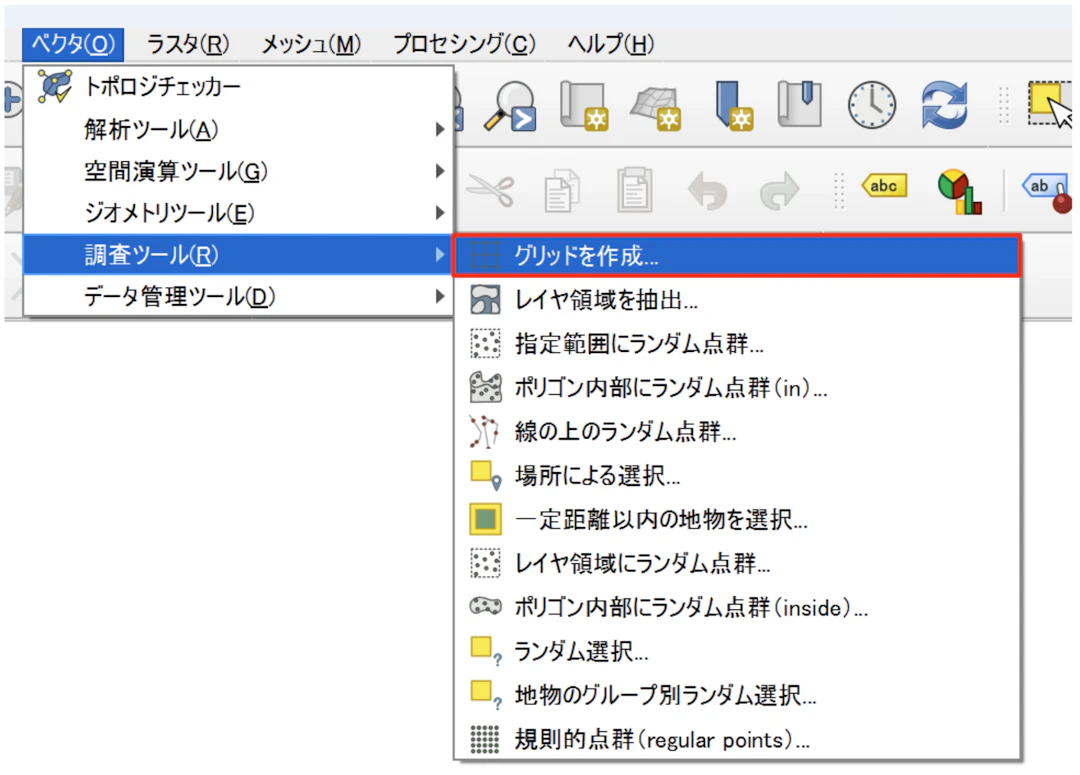Click the new 3D map view icon
The width and height of the screenshot is (1080, 775).
tap(656, 107)
